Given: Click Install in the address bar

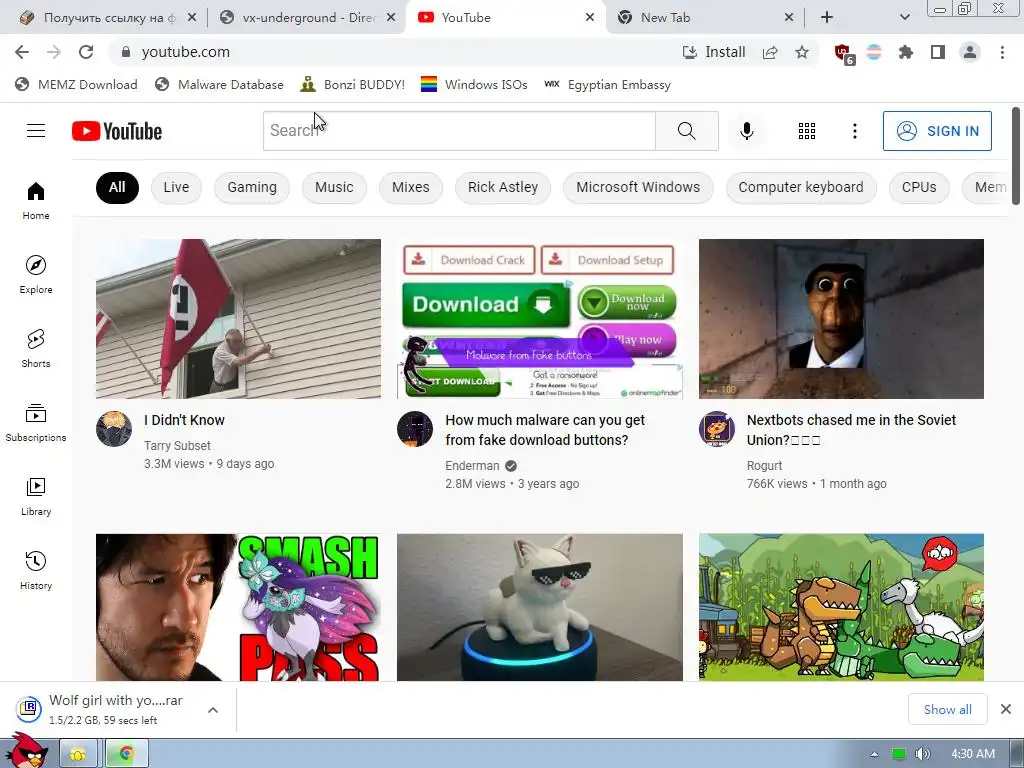Looking at the screenshot, I should click(714, 52).
